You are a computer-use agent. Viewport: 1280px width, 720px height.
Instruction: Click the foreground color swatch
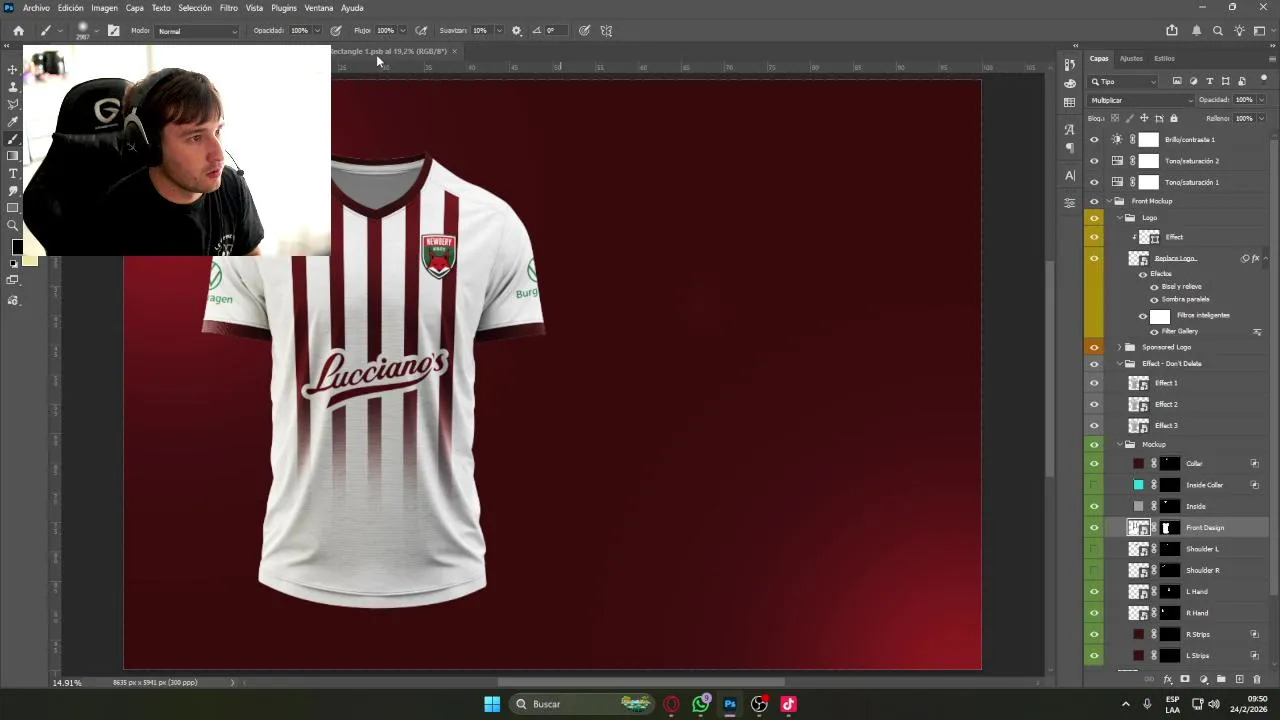pyautogui.click(x=17, y=247)
